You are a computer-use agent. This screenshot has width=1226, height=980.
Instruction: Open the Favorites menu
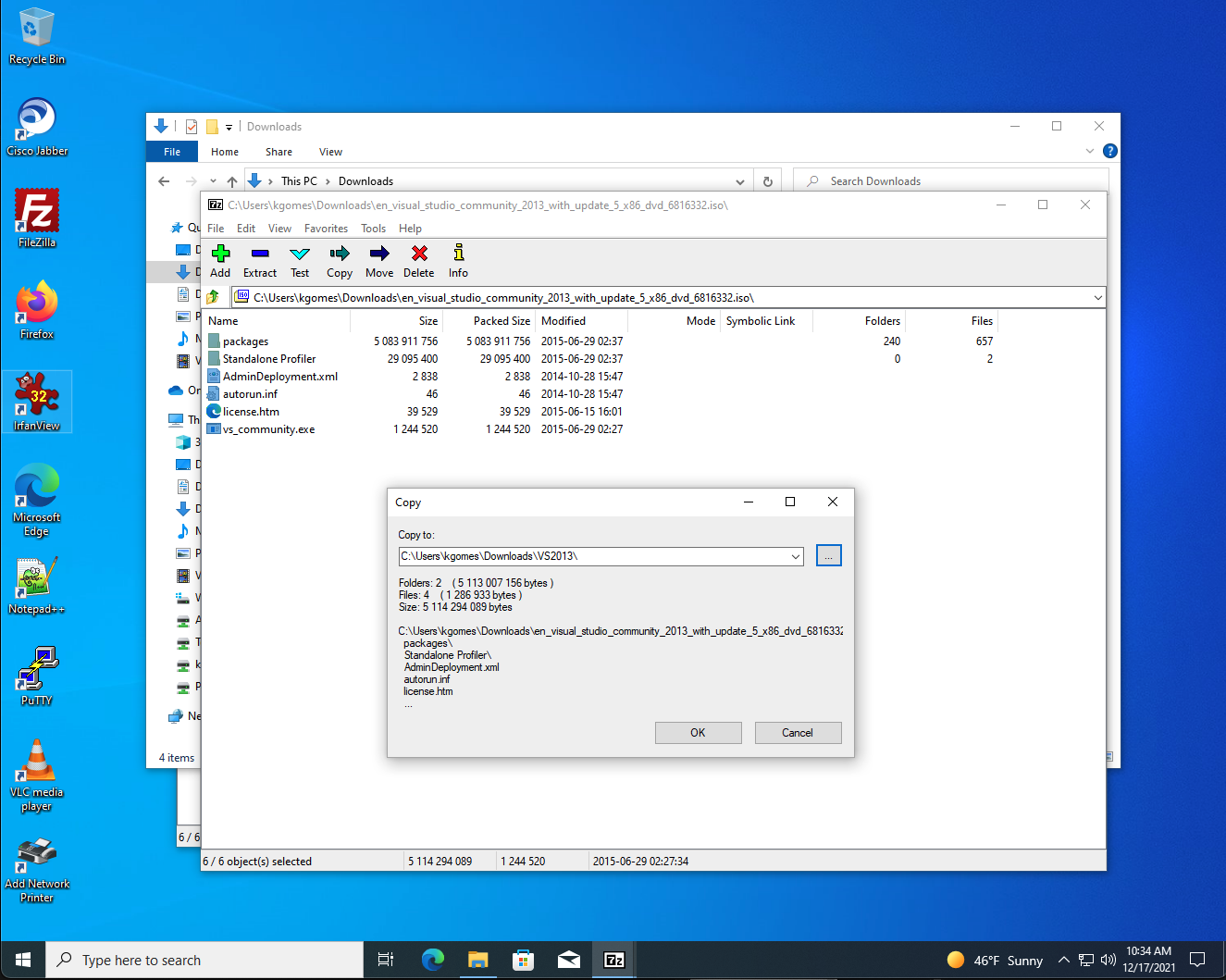(x=326, y=229)
